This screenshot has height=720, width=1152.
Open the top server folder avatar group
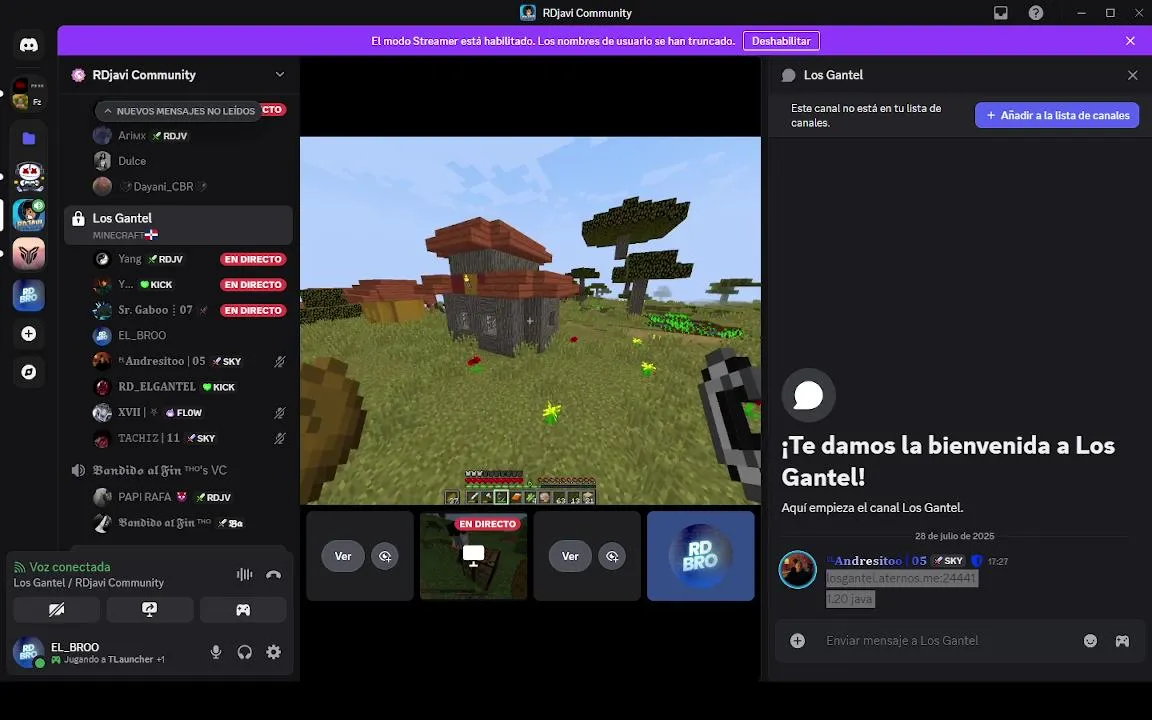[29, 93]
